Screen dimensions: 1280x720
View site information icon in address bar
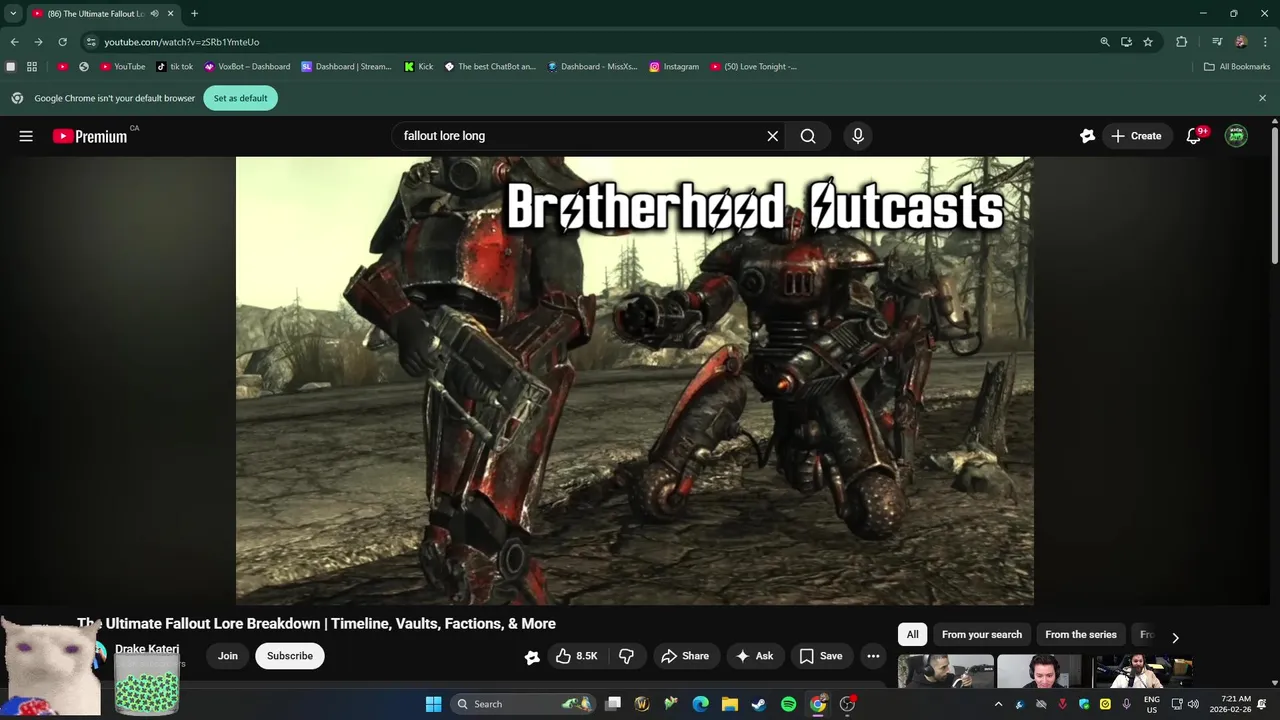click(x=91, y=42)
